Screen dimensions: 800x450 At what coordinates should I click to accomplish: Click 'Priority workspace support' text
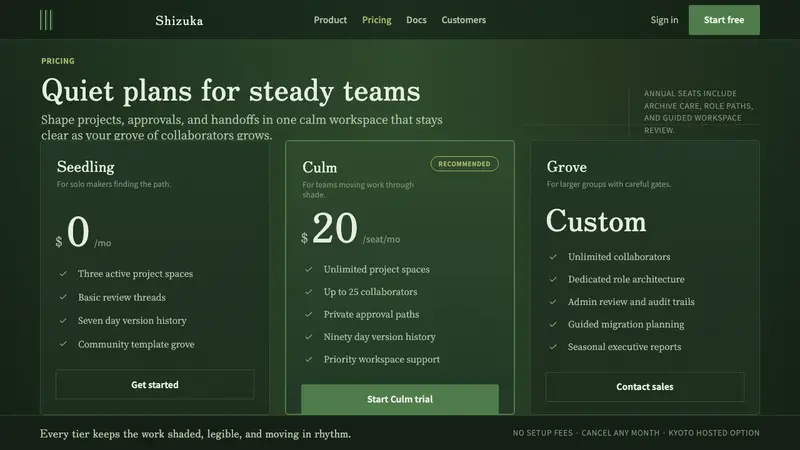pyautogui.click(x=382, y=359)
